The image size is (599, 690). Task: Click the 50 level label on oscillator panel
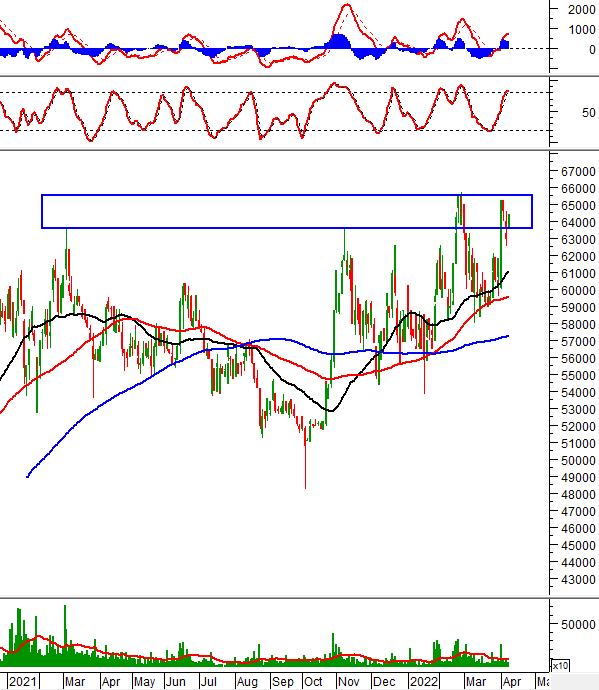(x=588, y=113)
